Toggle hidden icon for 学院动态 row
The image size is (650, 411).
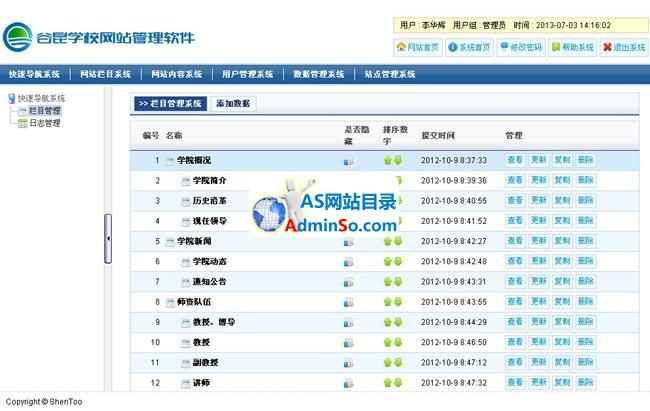tap(349, 262)
